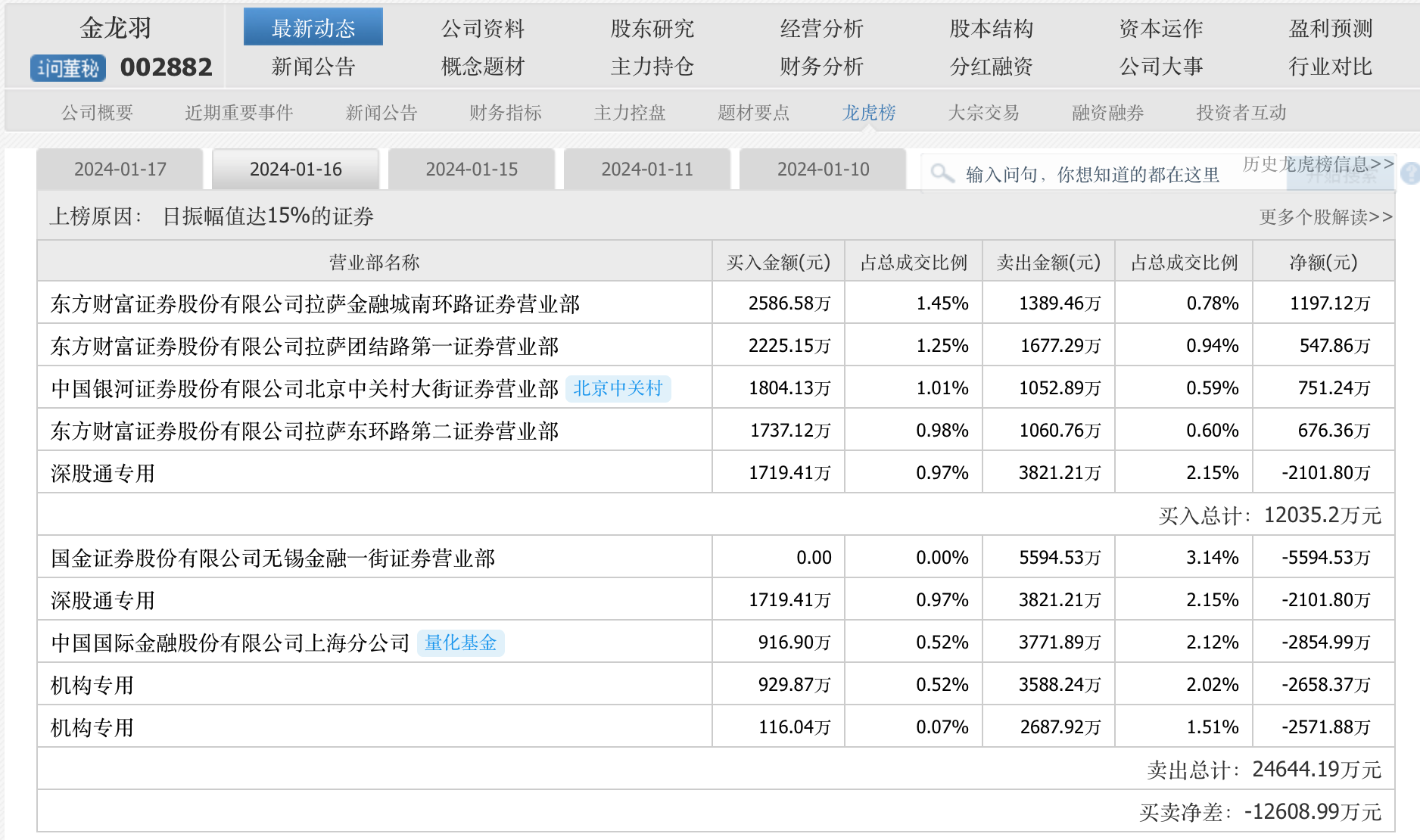1420x840 pixels.
Task: Open 中国国际金融上海分公司 link
Action: pos(230,643)
